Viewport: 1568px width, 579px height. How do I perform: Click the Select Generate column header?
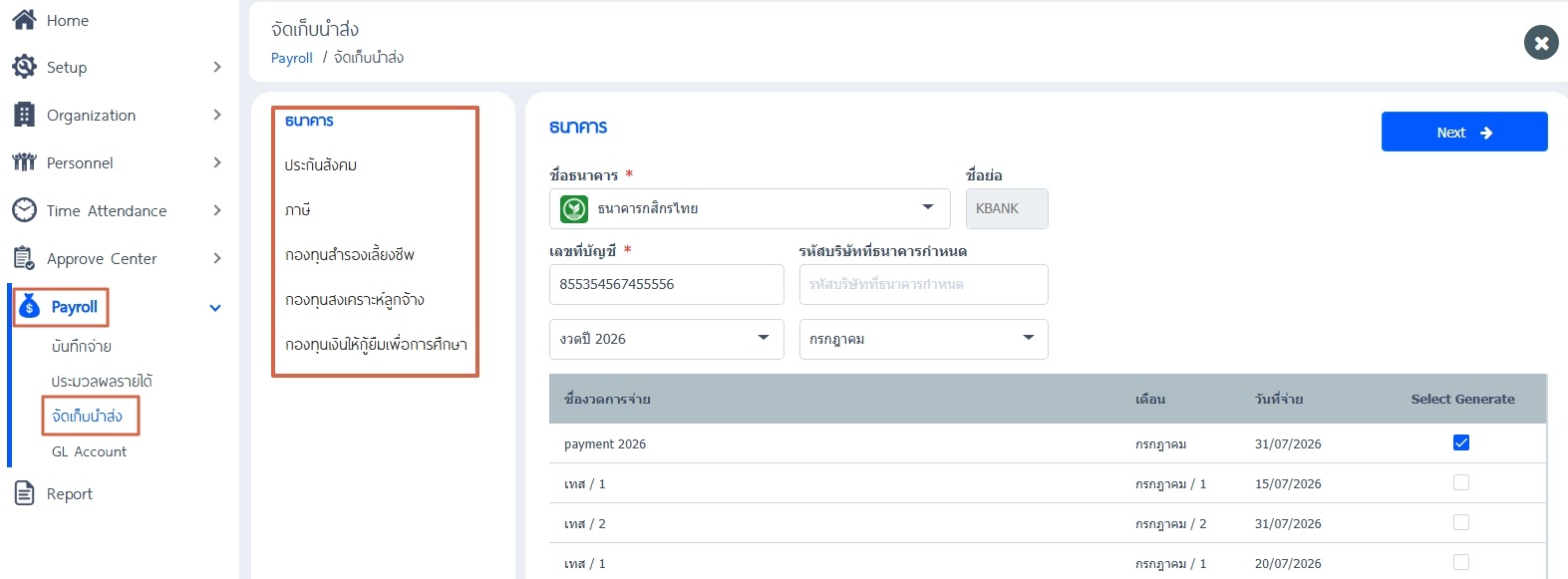click(x=1462, y=399)
